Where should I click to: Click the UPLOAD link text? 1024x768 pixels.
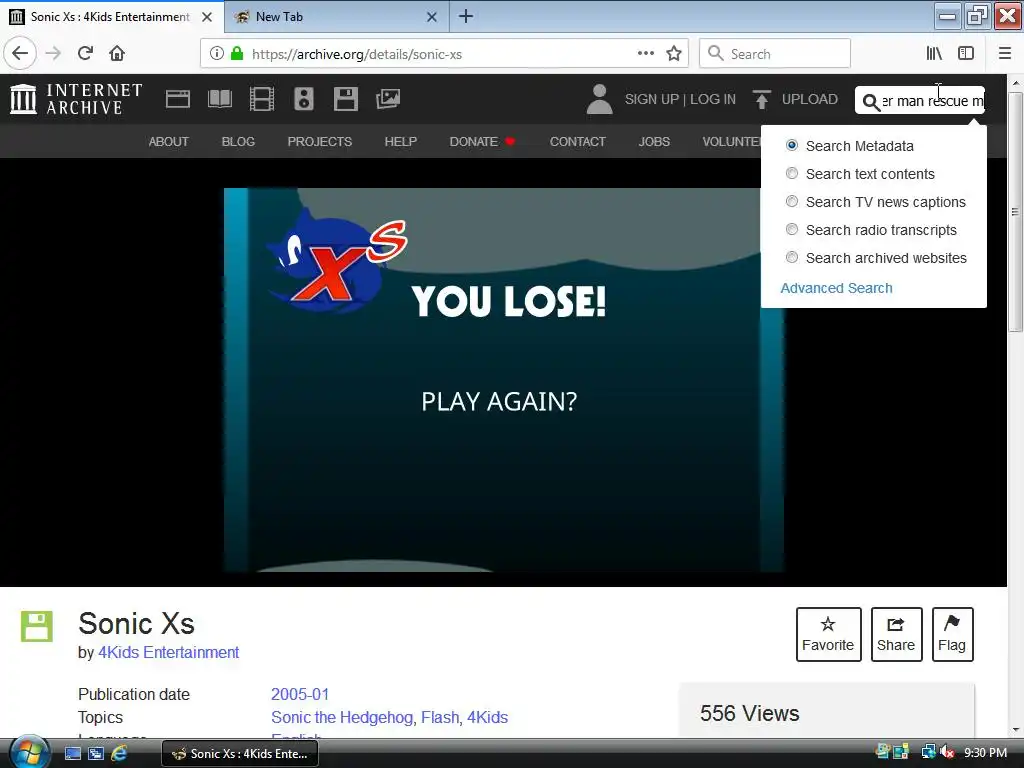[810, 99]
